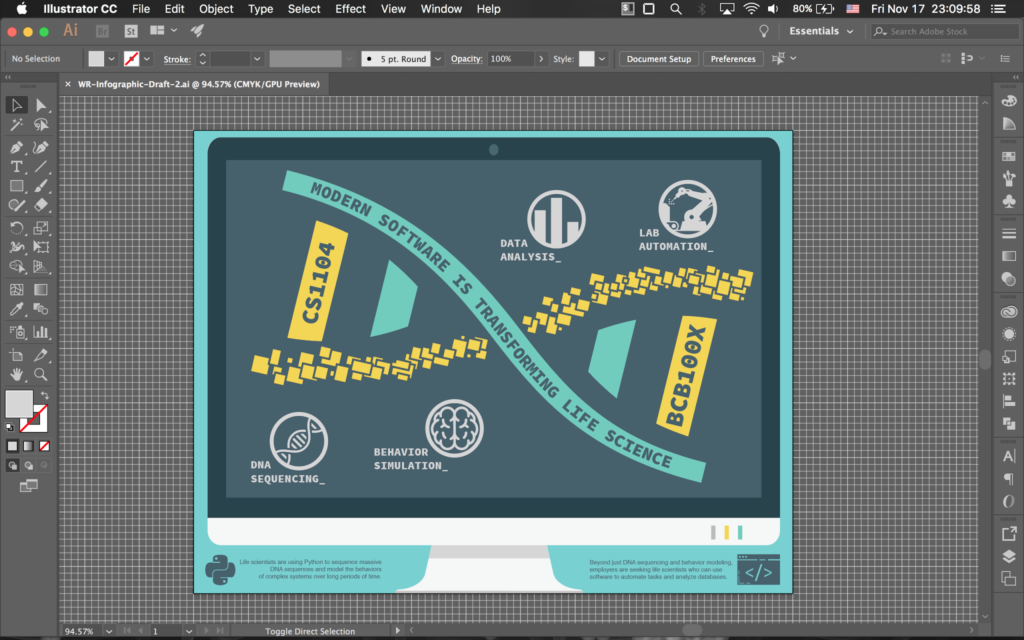
Task: Select the Zoom tool in toolbar
Action: tap(41, 374)
